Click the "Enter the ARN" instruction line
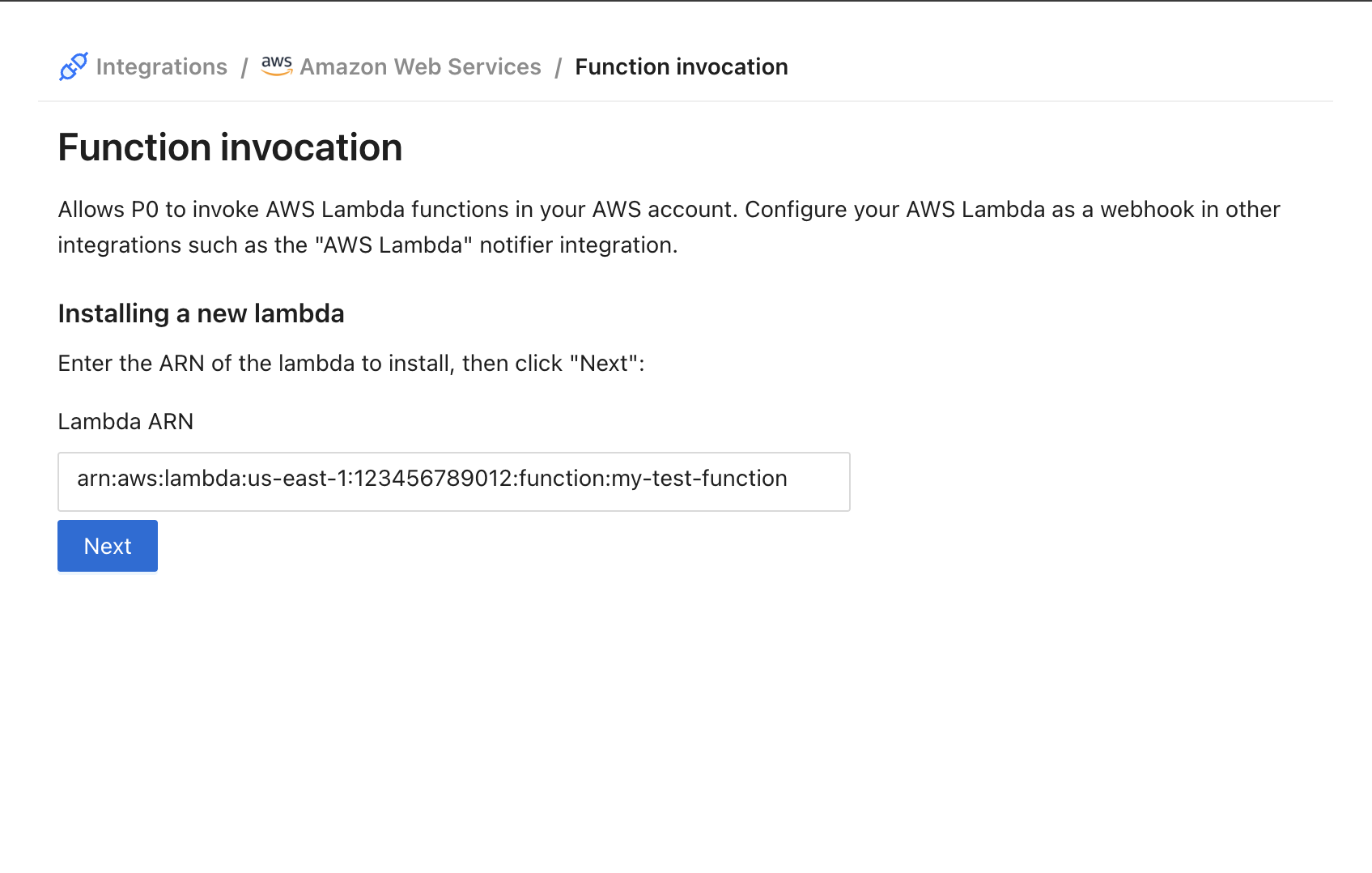 click(x=350, y=364)
